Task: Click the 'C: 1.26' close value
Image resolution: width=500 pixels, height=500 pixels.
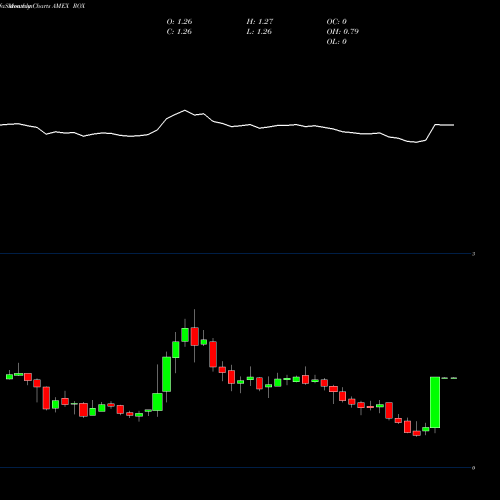Action: click(179, 32)
